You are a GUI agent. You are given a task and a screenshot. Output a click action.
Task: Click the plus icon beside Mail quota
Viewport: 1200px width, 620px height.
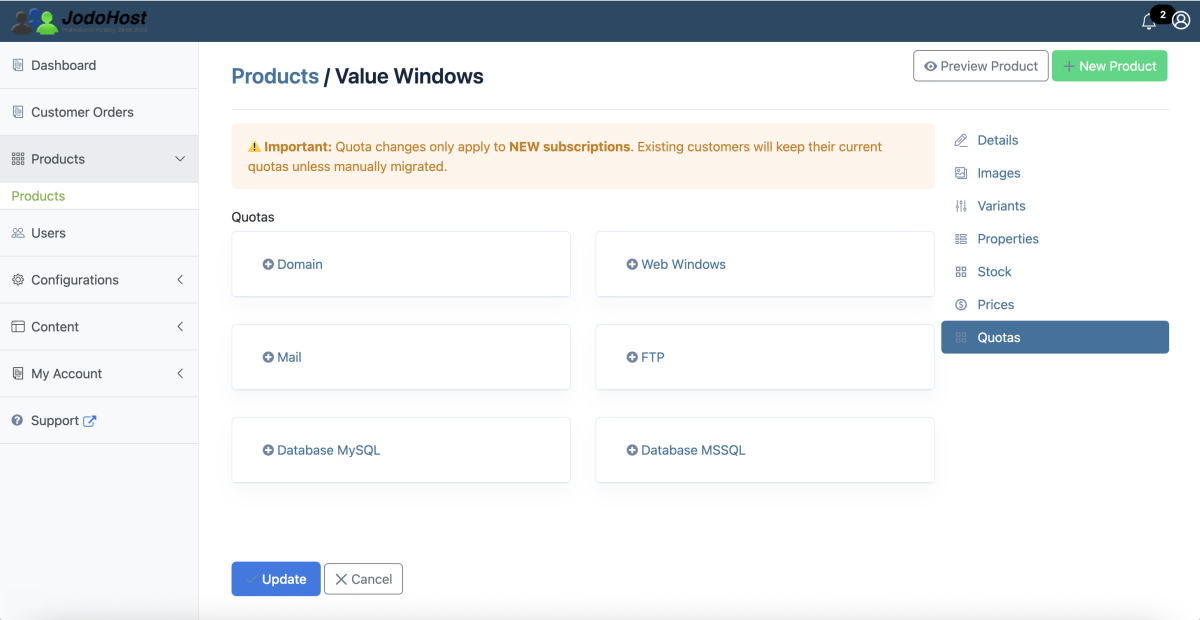click(x=268, y=357)
